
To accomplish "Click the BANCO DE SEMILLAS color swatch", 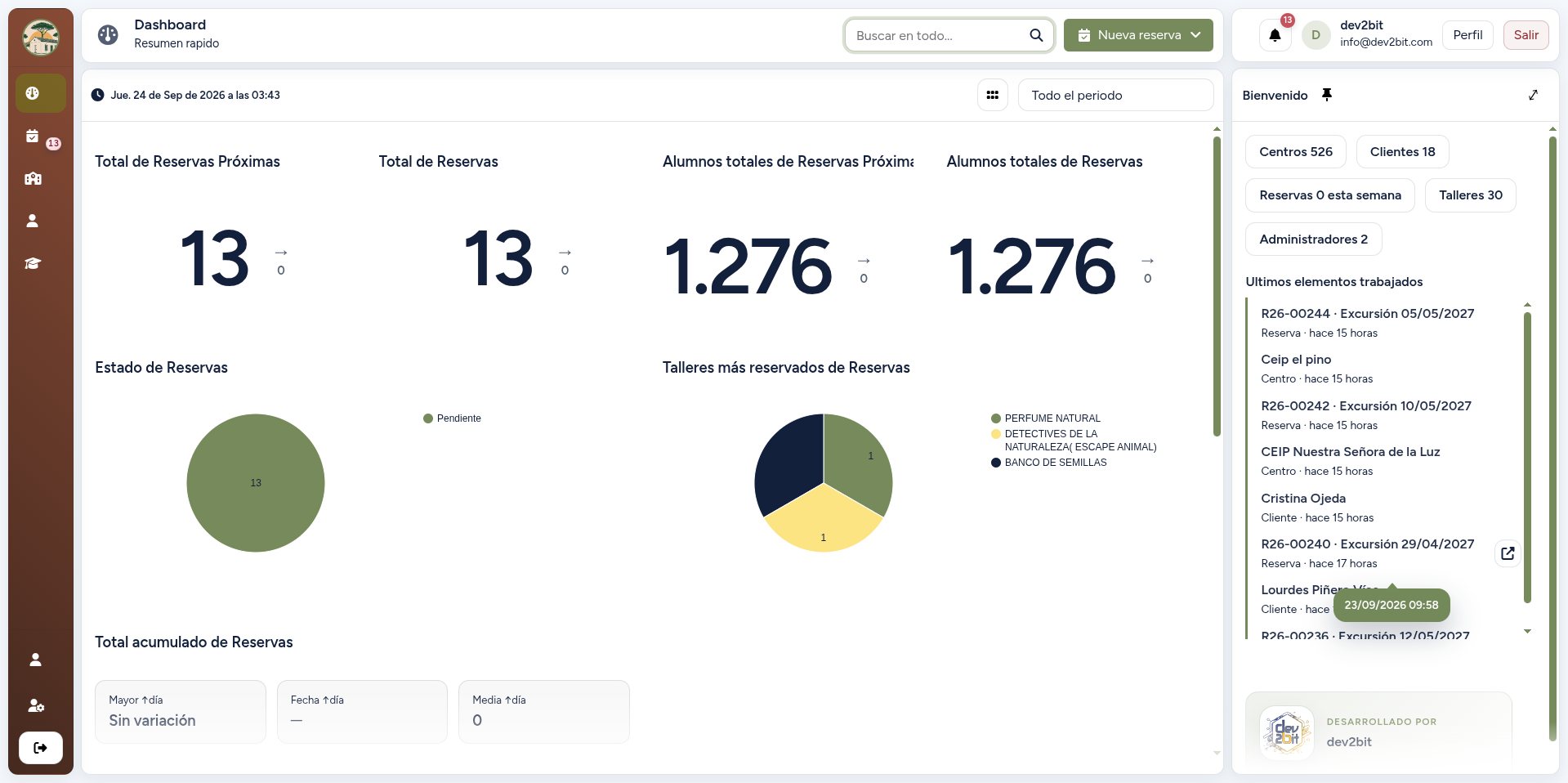I will (x=996, y=463).
